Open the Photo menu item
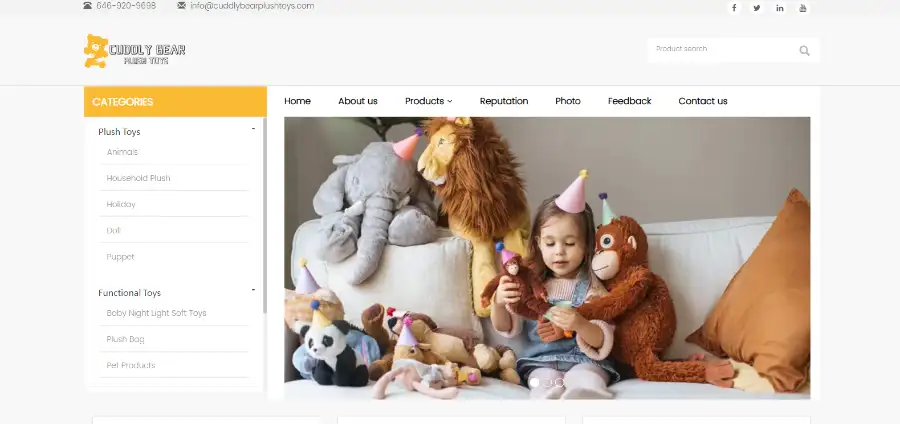The width and height of the screenshot is (900, 424). click(568, 101)
